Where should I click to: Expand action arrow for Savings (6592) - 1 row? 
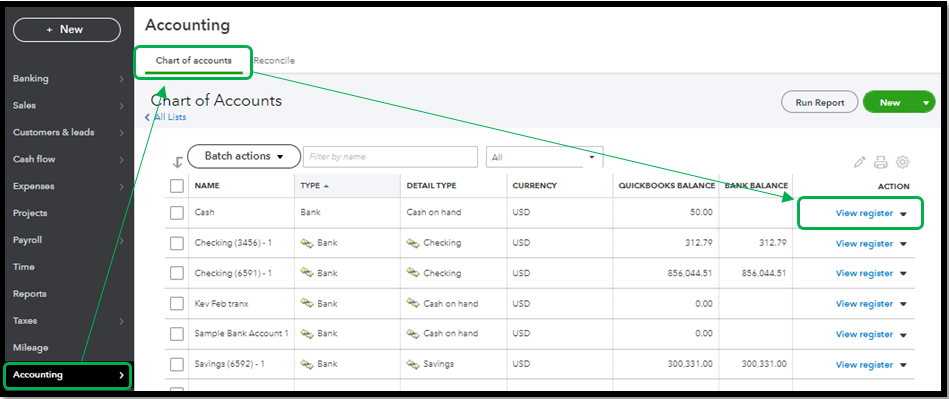[x=903, y=365]
